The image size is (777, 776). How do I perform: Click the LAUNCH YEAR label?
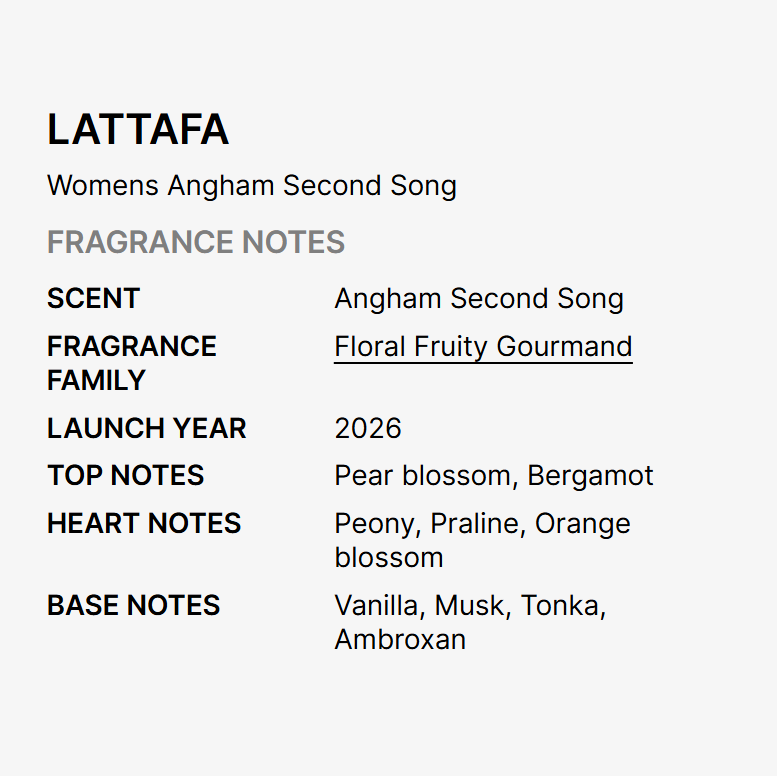point(147,428)
